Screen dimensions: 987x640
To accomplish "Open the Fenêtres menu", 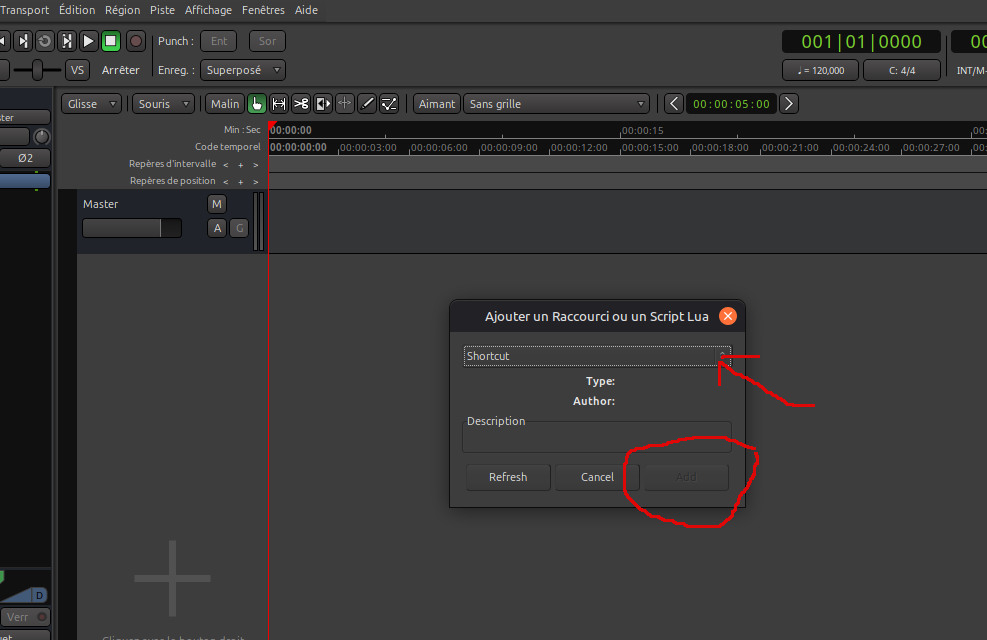I will tap(263, 10).
